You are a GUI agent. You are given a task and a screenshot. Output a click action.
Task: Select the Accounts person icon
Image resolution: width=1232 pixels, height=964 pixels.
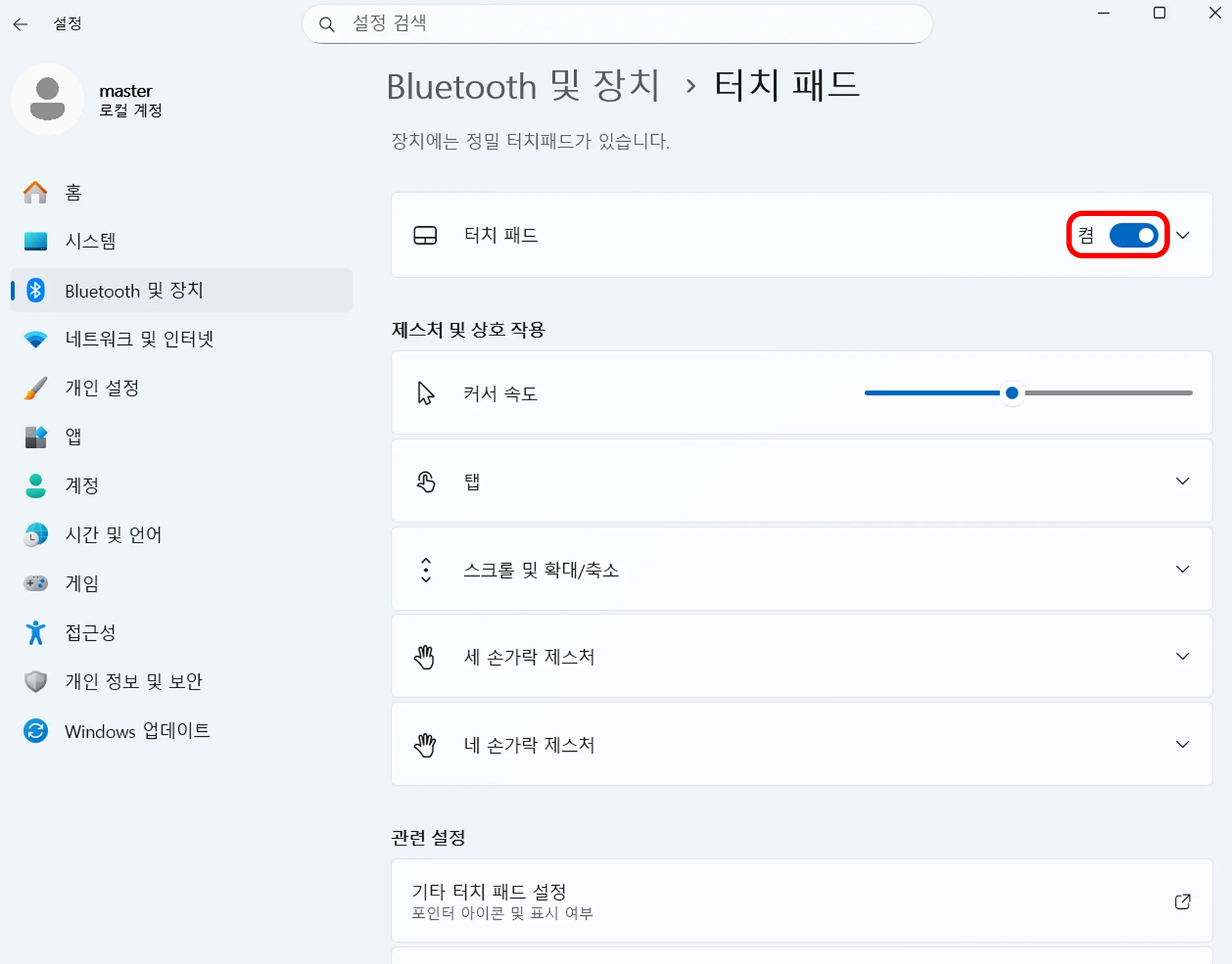35,486
